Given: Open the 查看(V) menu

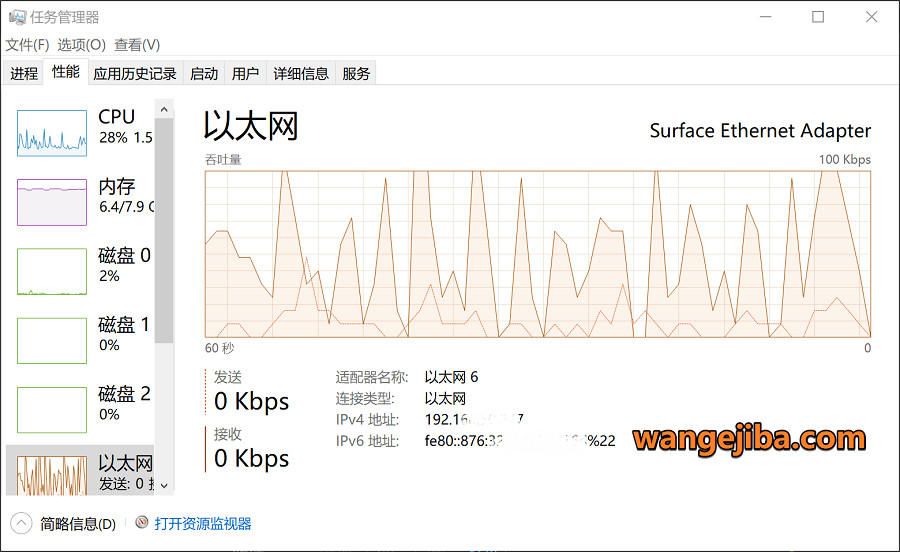Looking at the screenshot, I should point(137,45).
